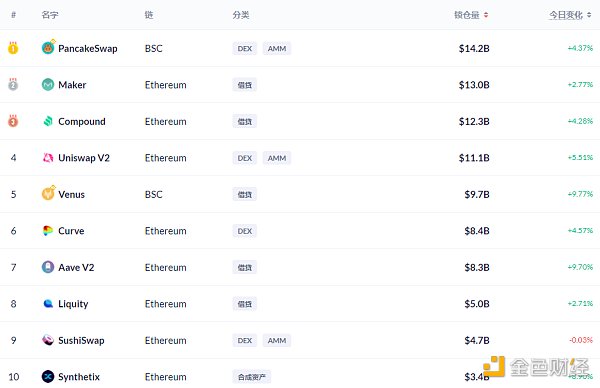Click the PancakeSwap logo icon
600x388 pixels.
48,48
